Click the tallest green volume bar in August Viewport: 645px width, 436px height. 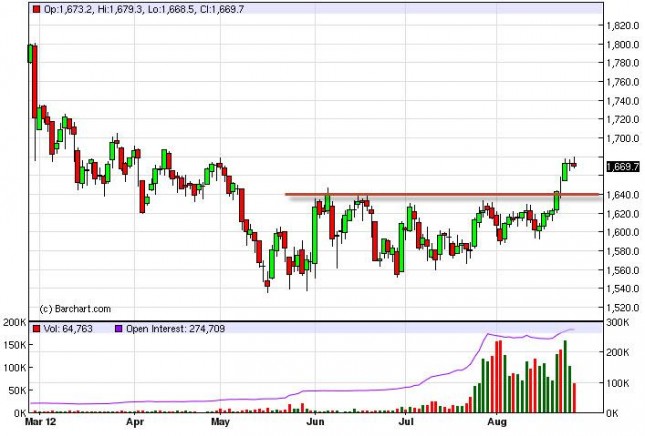click(565, 376)
